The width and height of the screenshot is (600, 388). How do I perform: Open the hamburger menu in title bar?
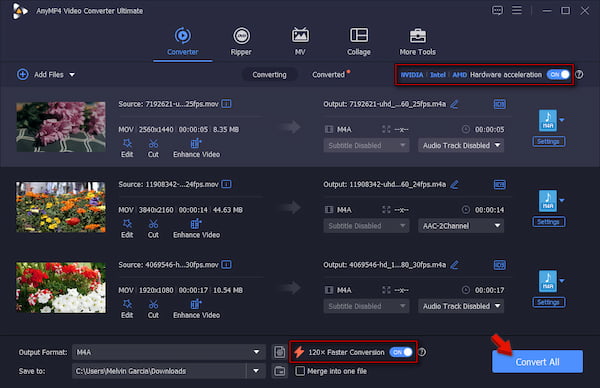[517, 10]
